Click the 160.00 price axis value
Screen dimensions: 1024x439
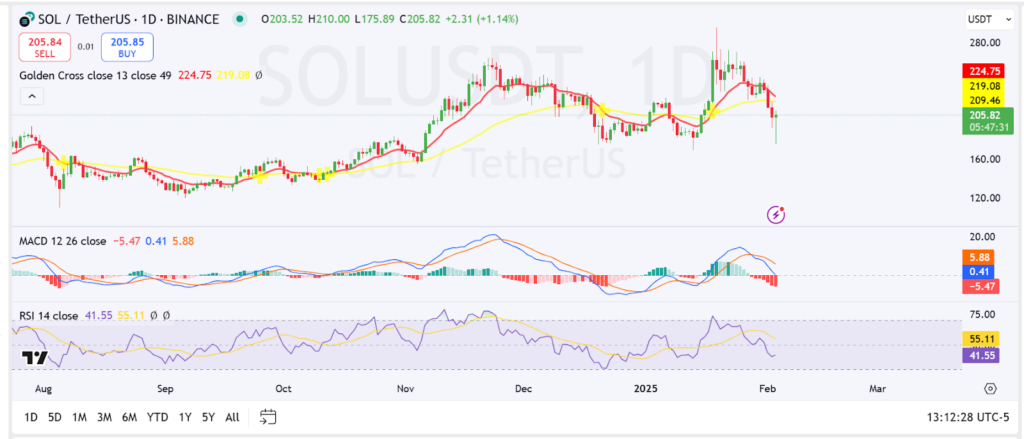pyautogui.click(x=986, y=159)
